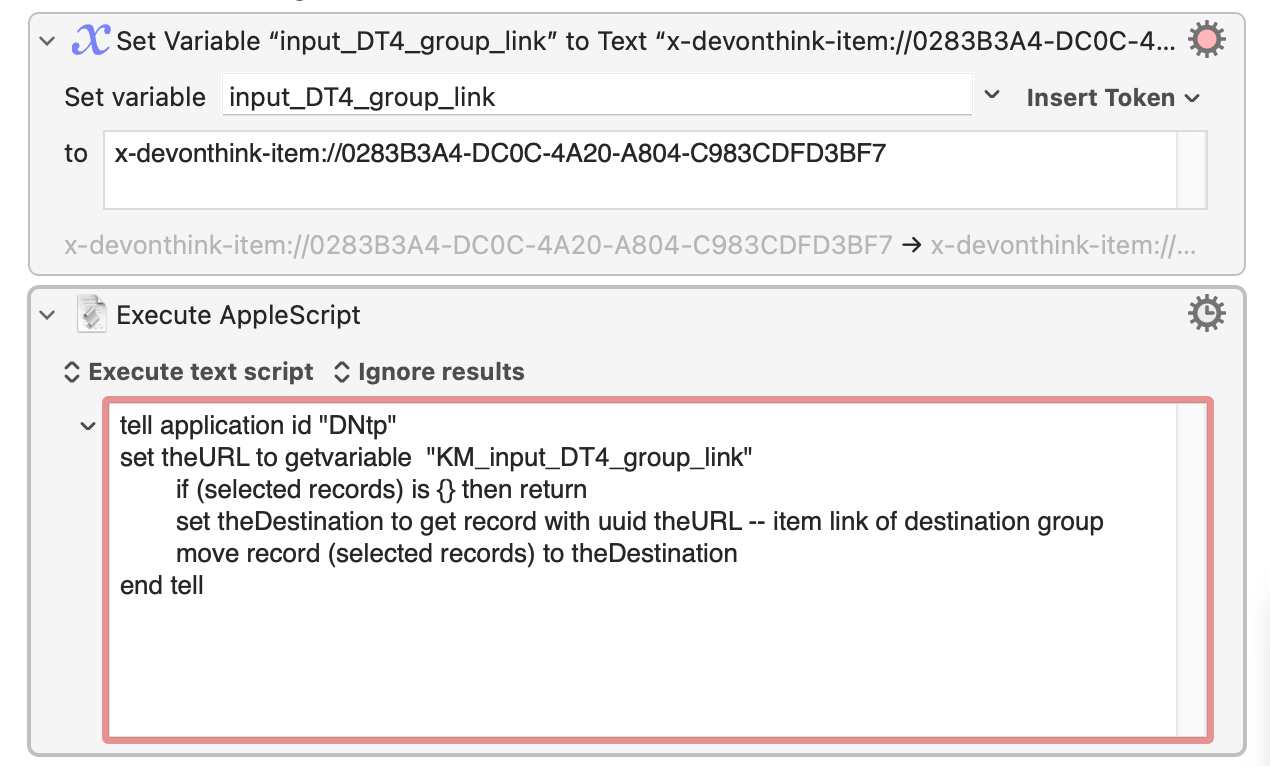Open the Execute AppleScript gear-clock menu
The image size is (1270, 766).
pos(1206,314)
